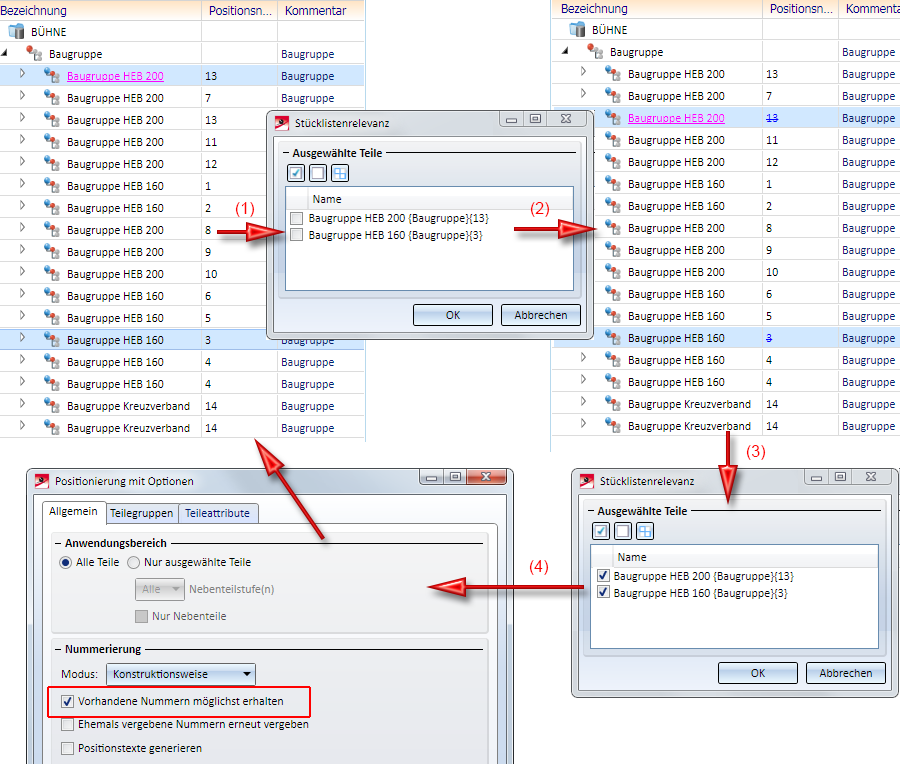Click assembly icon of position 11 row, right list
Viewport: 900px width, 764px height.
[x=612, y=139]
